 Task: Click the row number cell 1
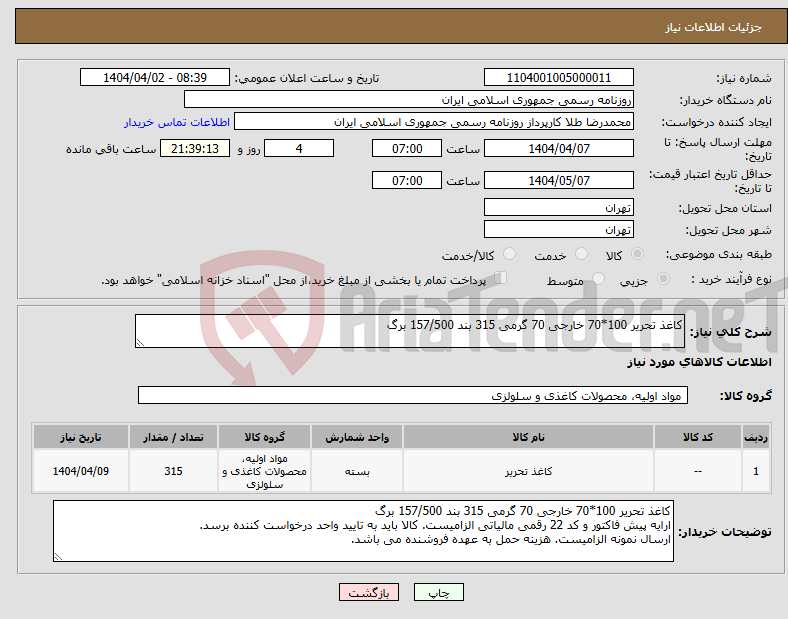pos(756,471)
